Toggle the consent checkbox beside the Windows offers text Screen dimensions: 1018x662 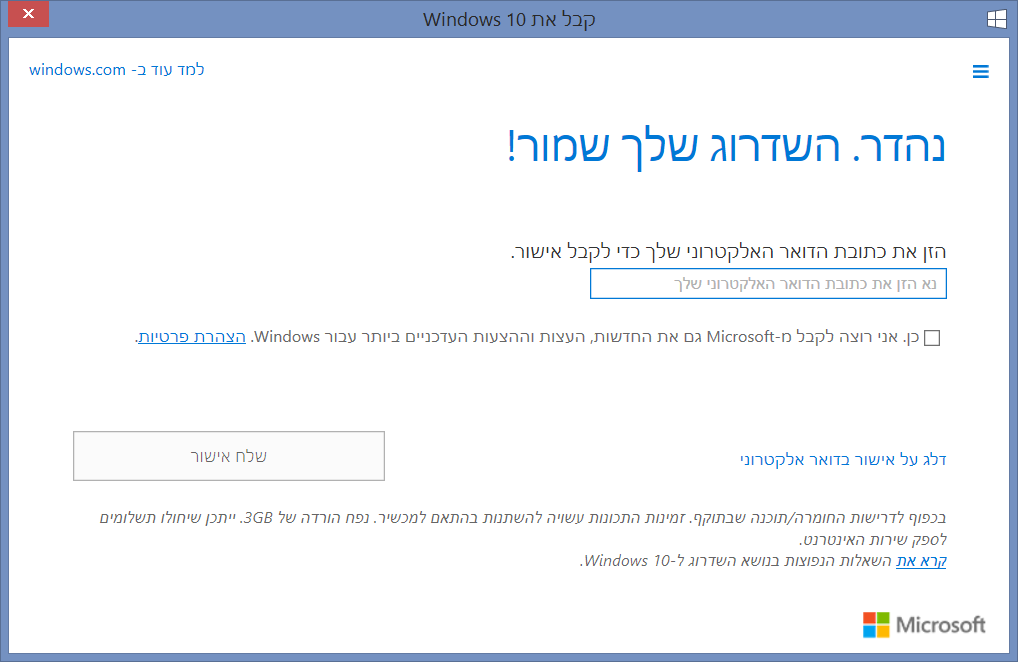931,338
